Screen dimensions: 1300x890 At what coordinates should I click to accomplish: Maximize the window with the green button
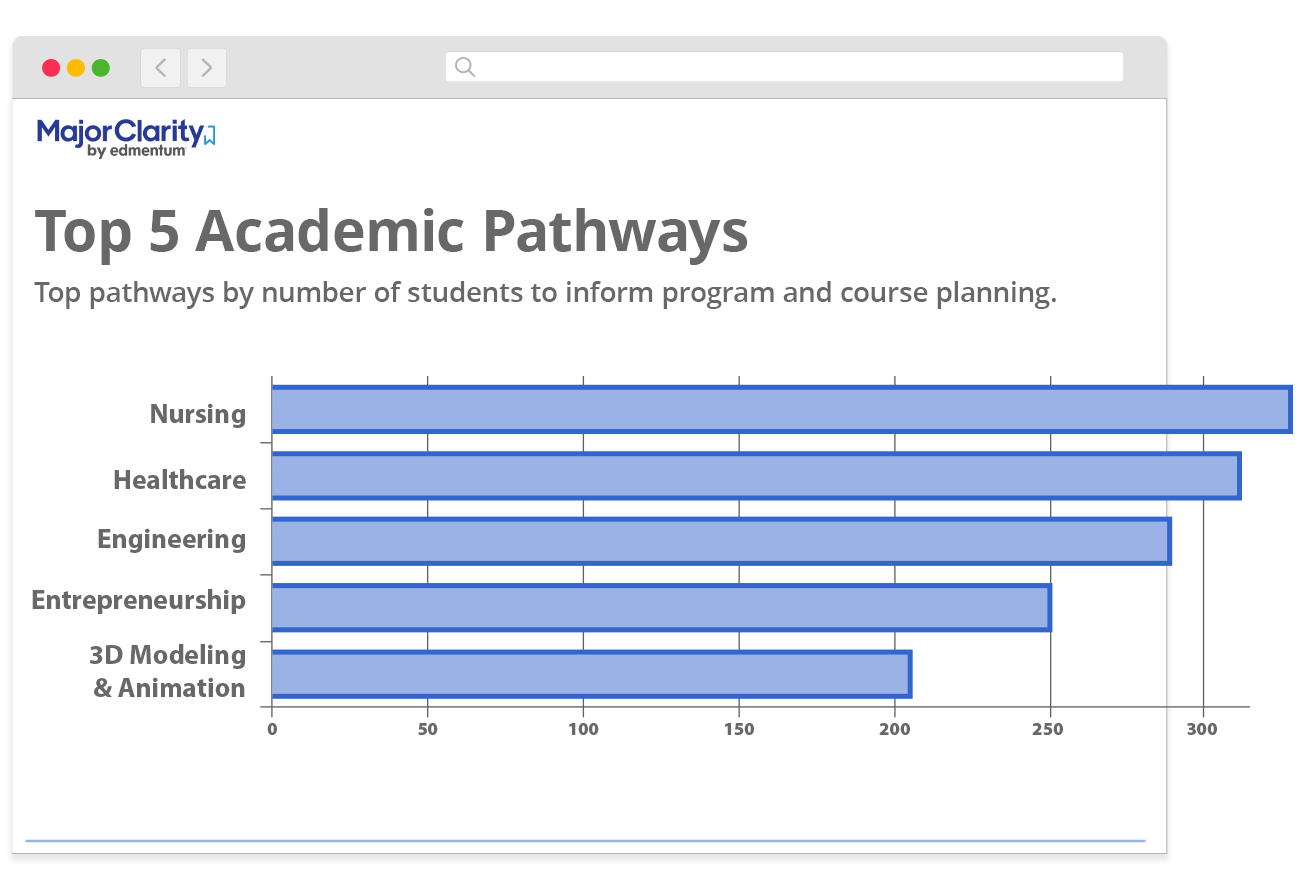[101, 68]
